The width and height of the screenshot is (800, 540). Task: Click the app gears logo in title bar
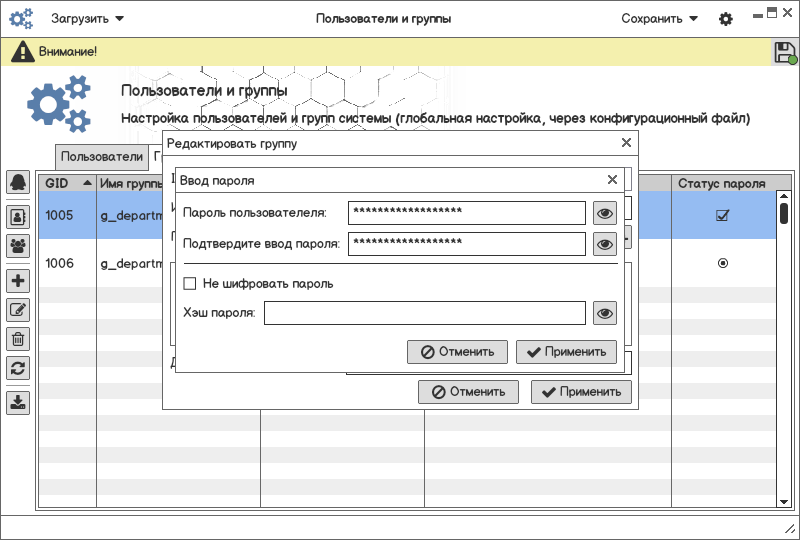click(21, 19)
